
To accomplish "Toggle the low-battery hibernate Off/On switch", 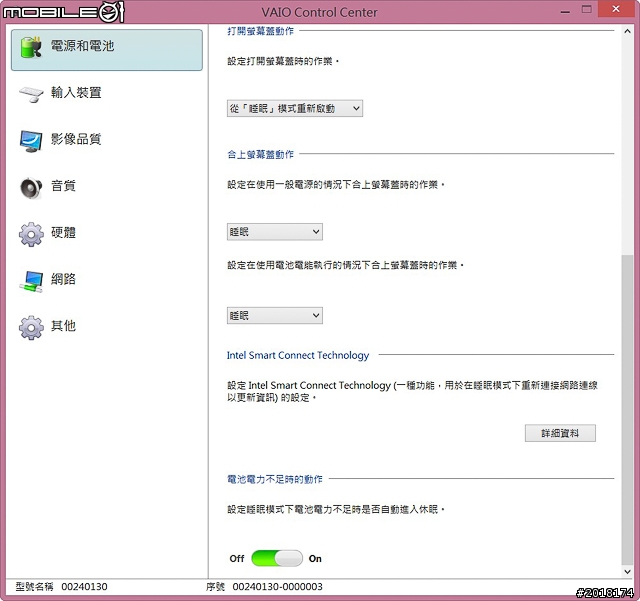I will click(x=277, y=558).
